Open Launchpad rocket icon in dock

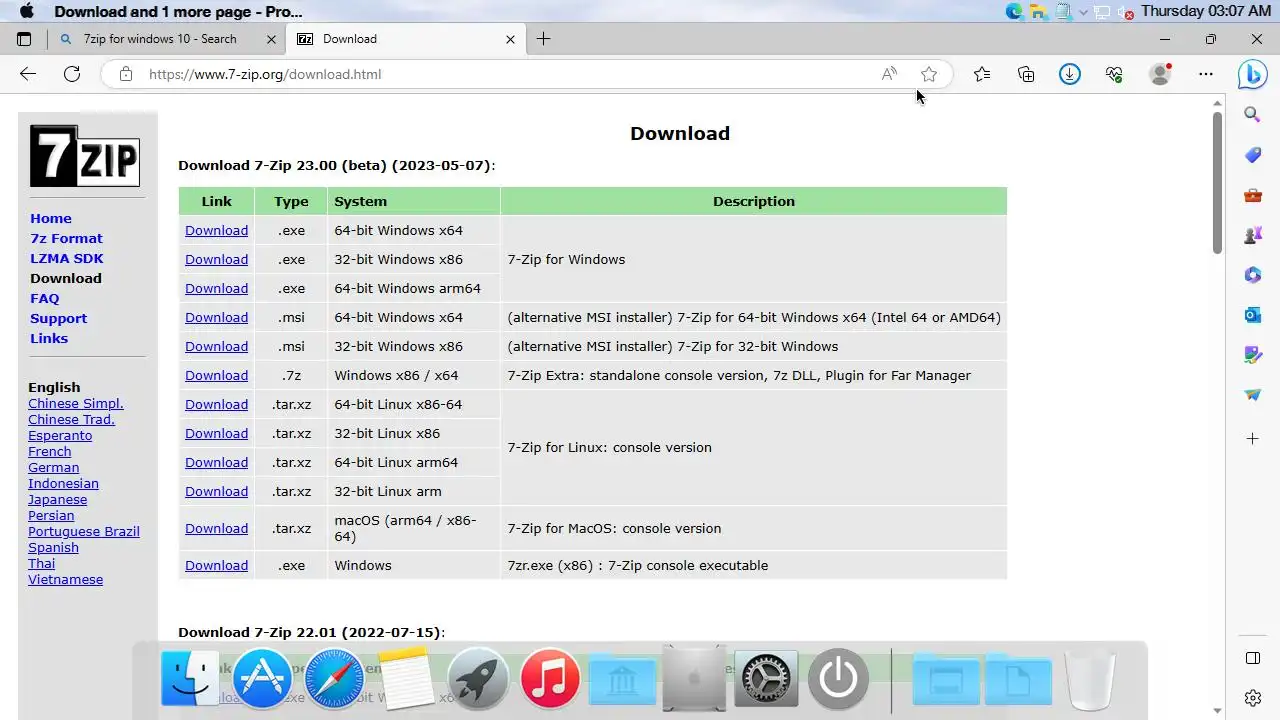click(478, 678)
